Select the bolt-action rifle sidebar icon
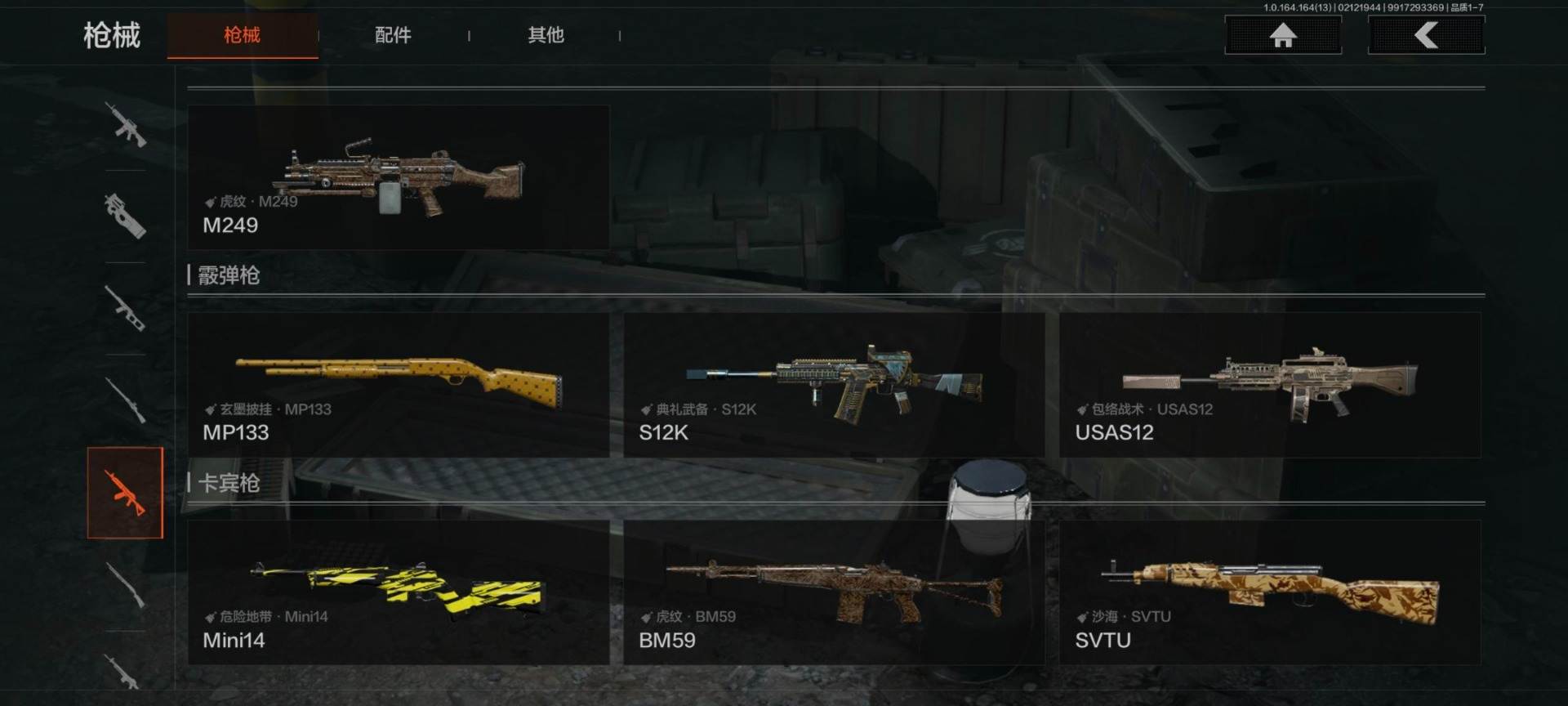 [x=125, y=400]
